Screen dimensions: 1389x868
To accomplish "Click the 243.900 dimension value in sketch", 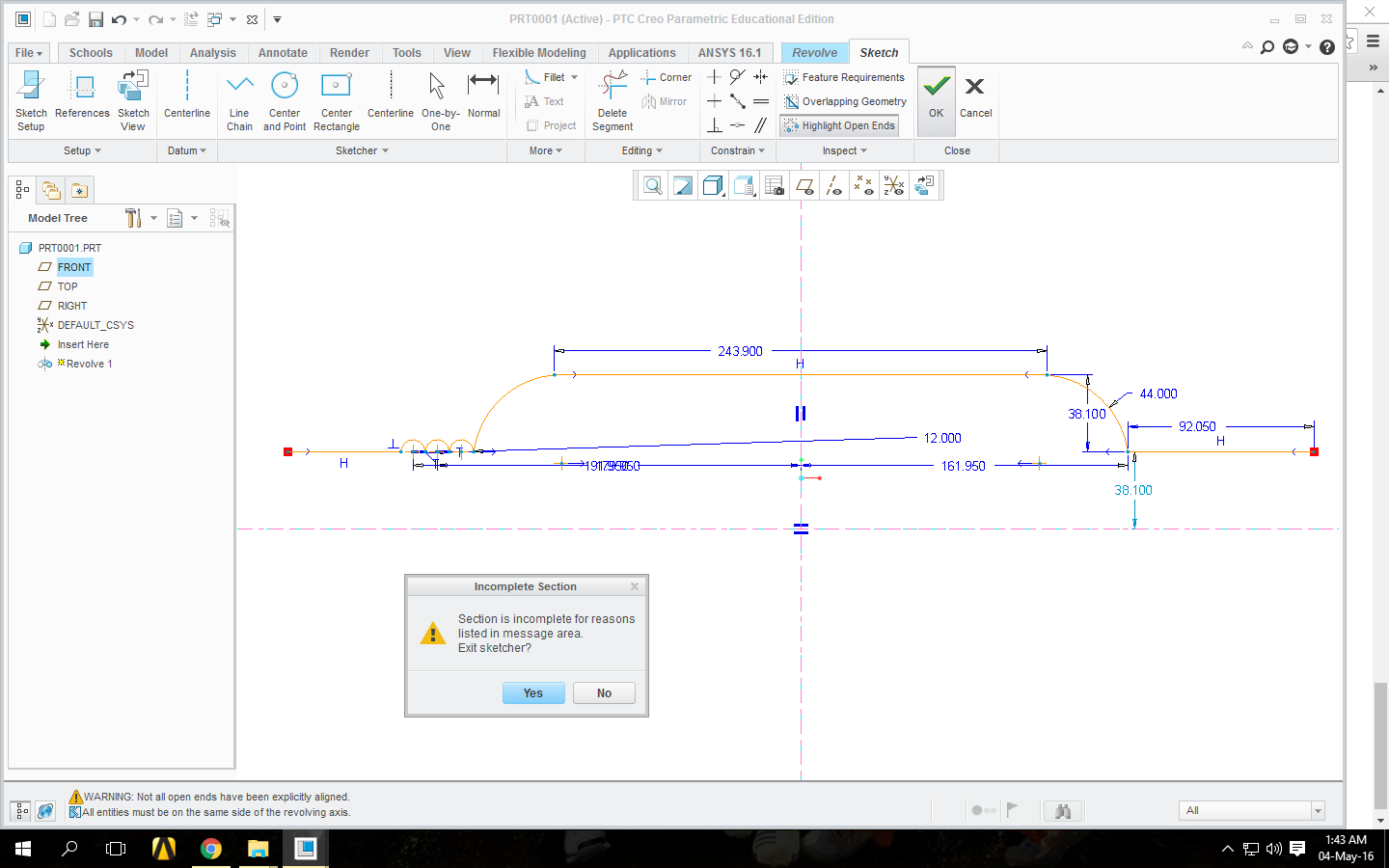I will coord(740,351).
